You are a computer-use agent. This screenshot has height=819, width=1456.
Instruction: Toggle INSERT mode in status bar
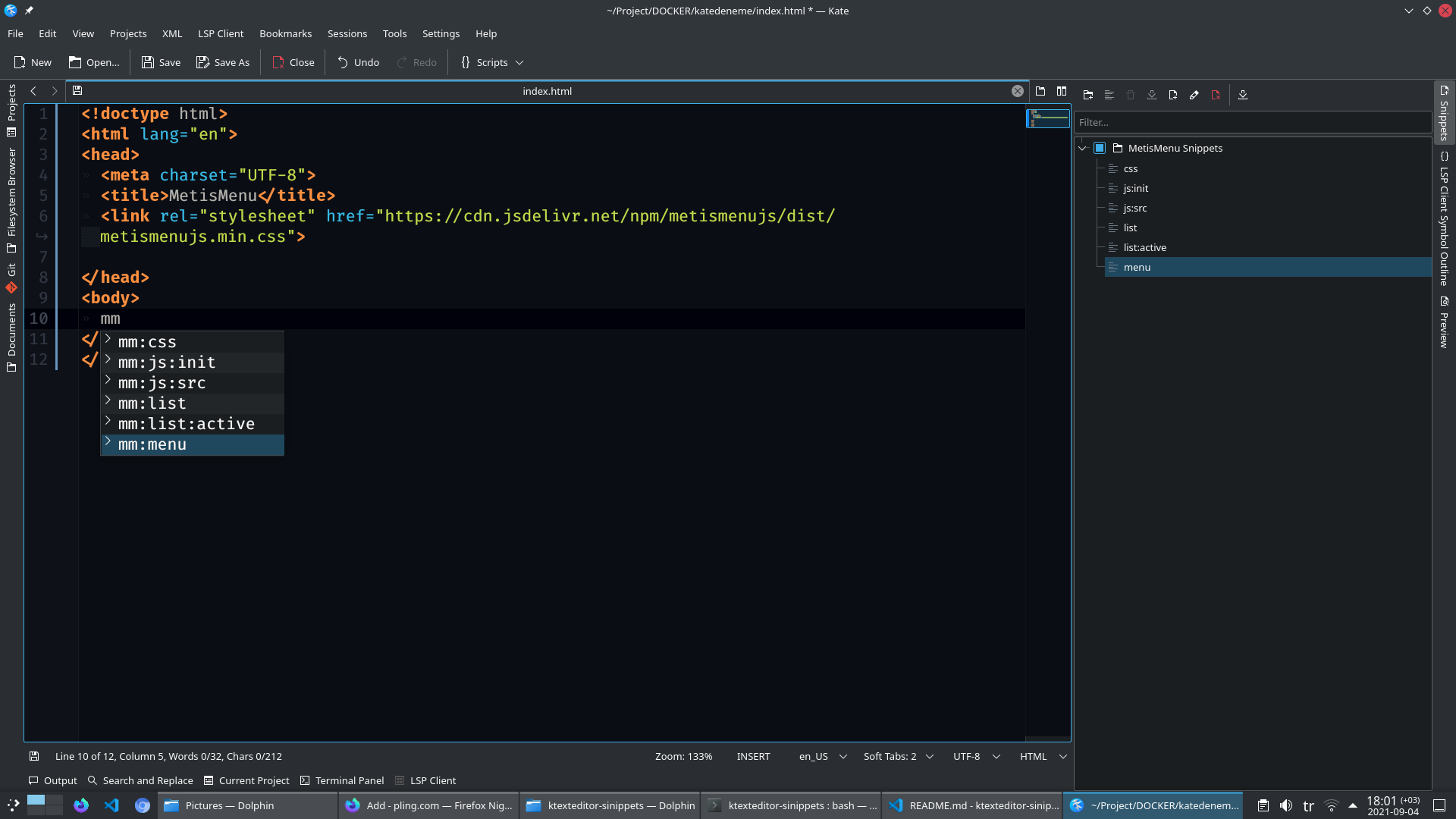pyautogui.click(x=753, y=756)
